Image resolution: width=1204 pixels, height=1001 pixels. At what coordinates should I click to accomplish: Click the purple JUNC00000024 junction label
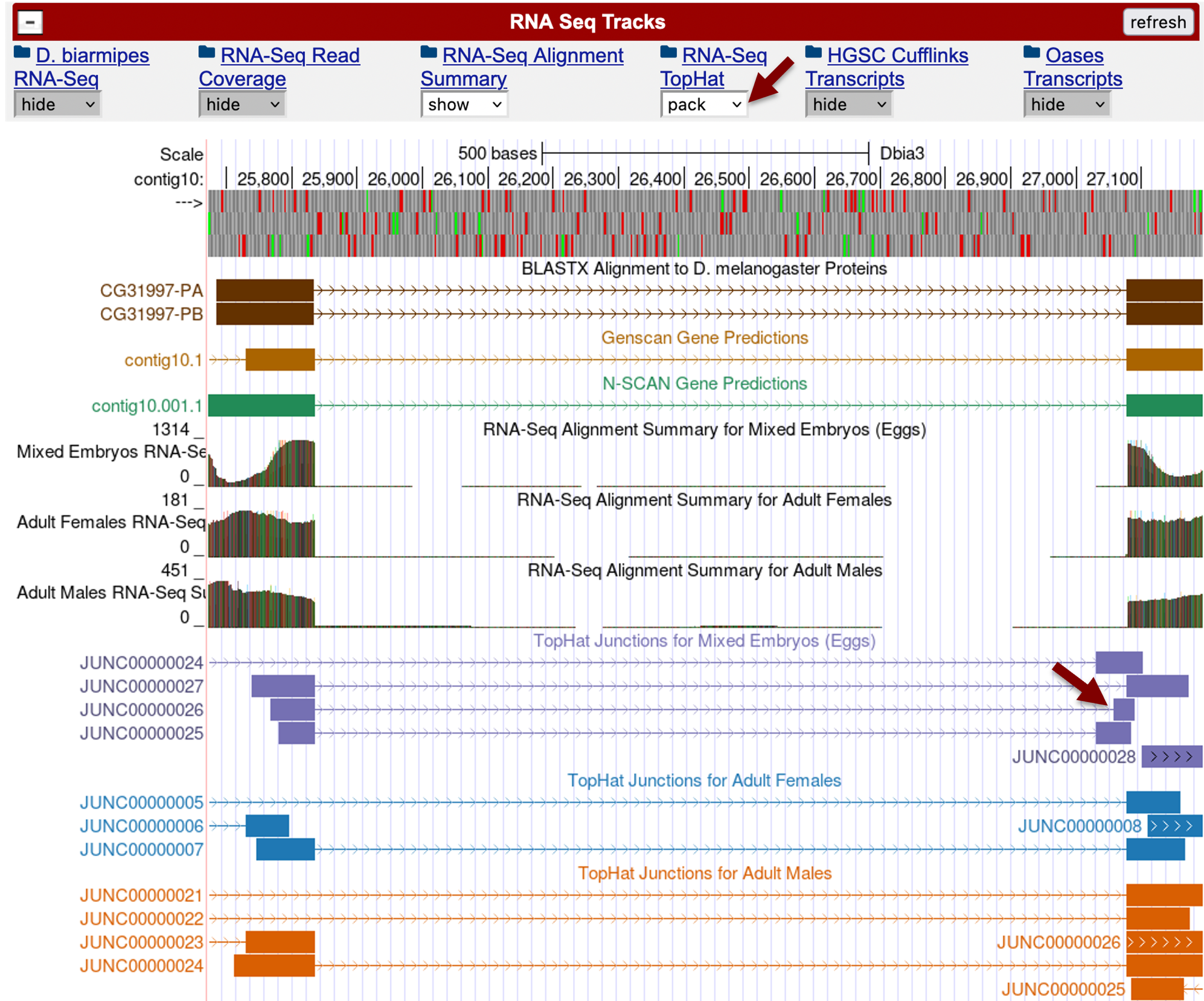coord(142,663)
